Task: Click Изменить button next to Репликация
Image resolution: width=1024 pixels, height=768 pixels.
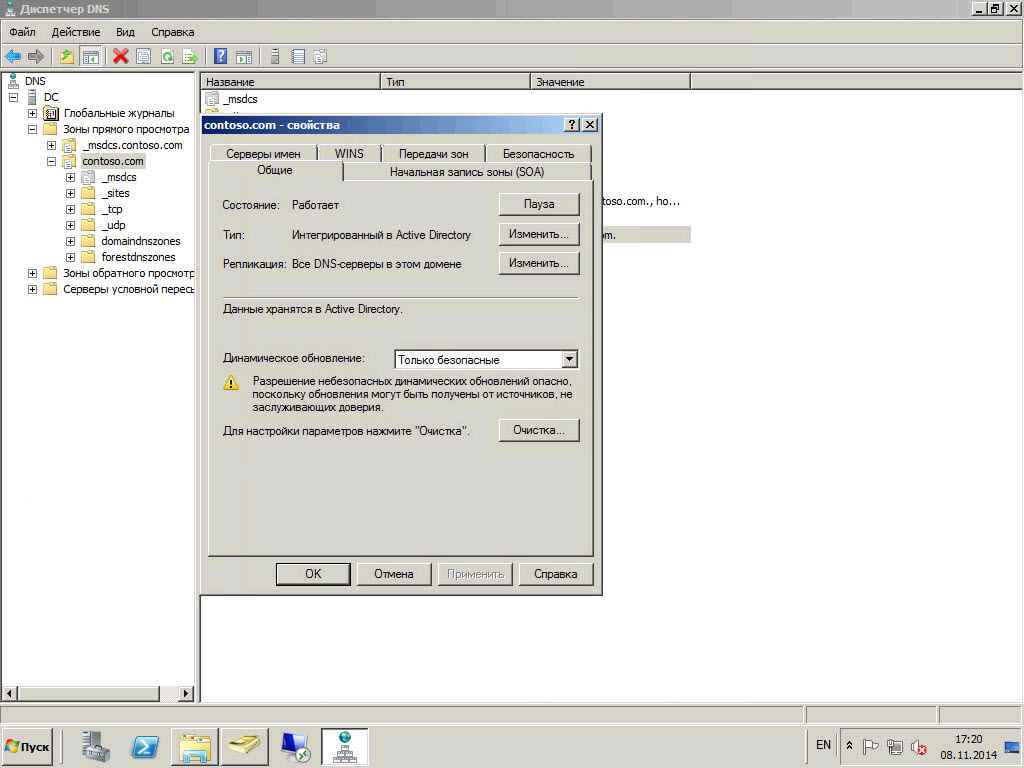Action: [539, 263]
